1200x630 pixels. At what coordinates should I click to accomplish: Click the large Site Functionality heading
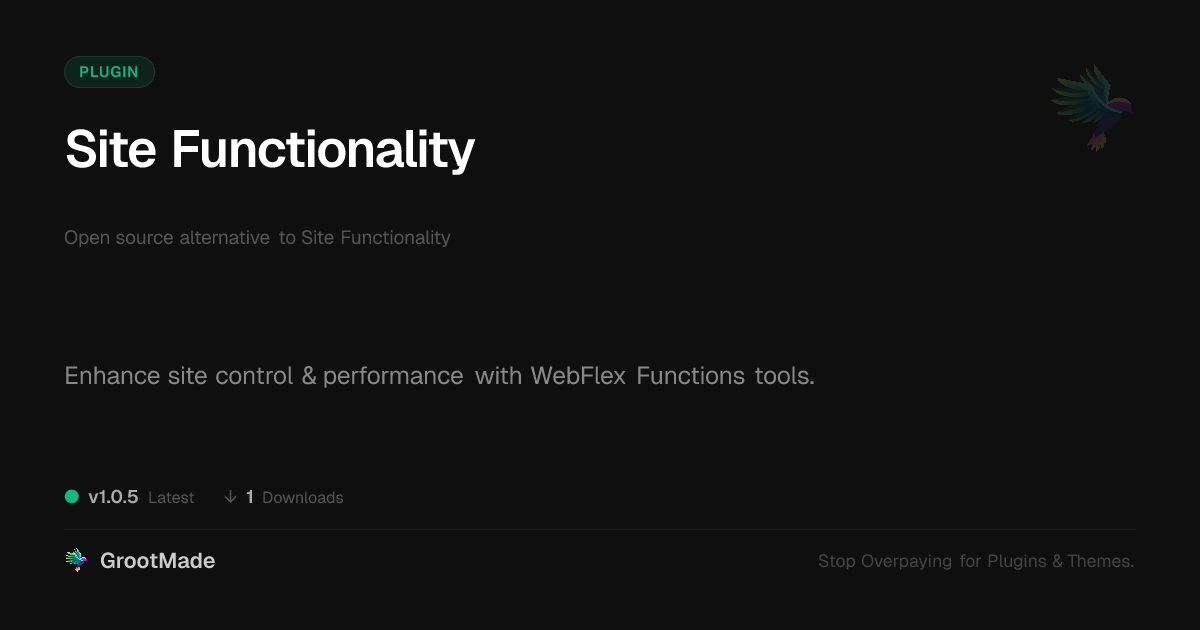click(269, 150)
